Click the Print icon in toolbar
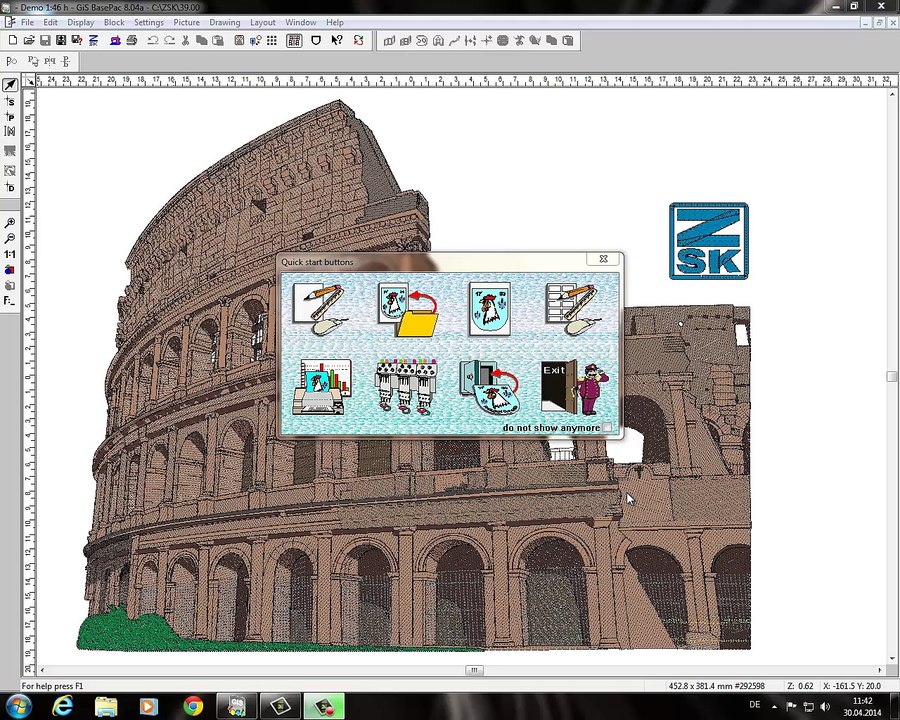This screenshot has height=720, width=900. click(x=132, y=41)
